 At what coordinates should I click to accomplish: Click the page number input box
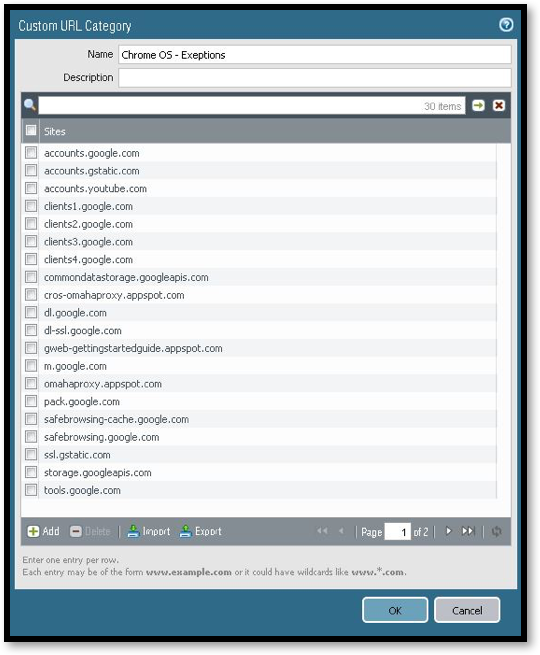pyautogui.click(x=397, y=531)
